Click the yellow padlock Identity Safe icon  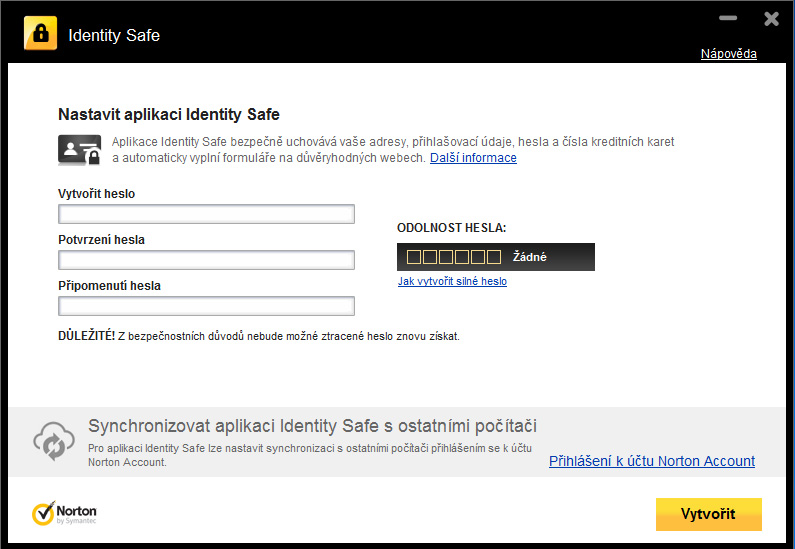[x=40, y=34]
